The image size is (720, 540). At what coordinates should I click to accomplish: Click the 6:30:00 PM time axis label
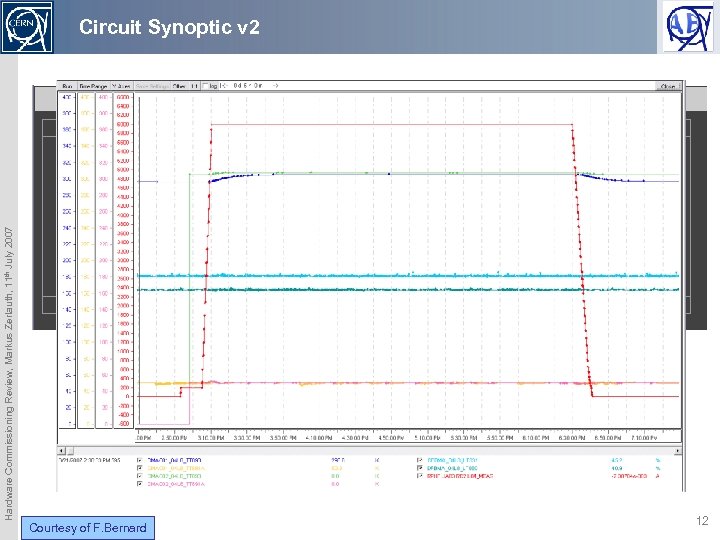(x=572, y=438)
